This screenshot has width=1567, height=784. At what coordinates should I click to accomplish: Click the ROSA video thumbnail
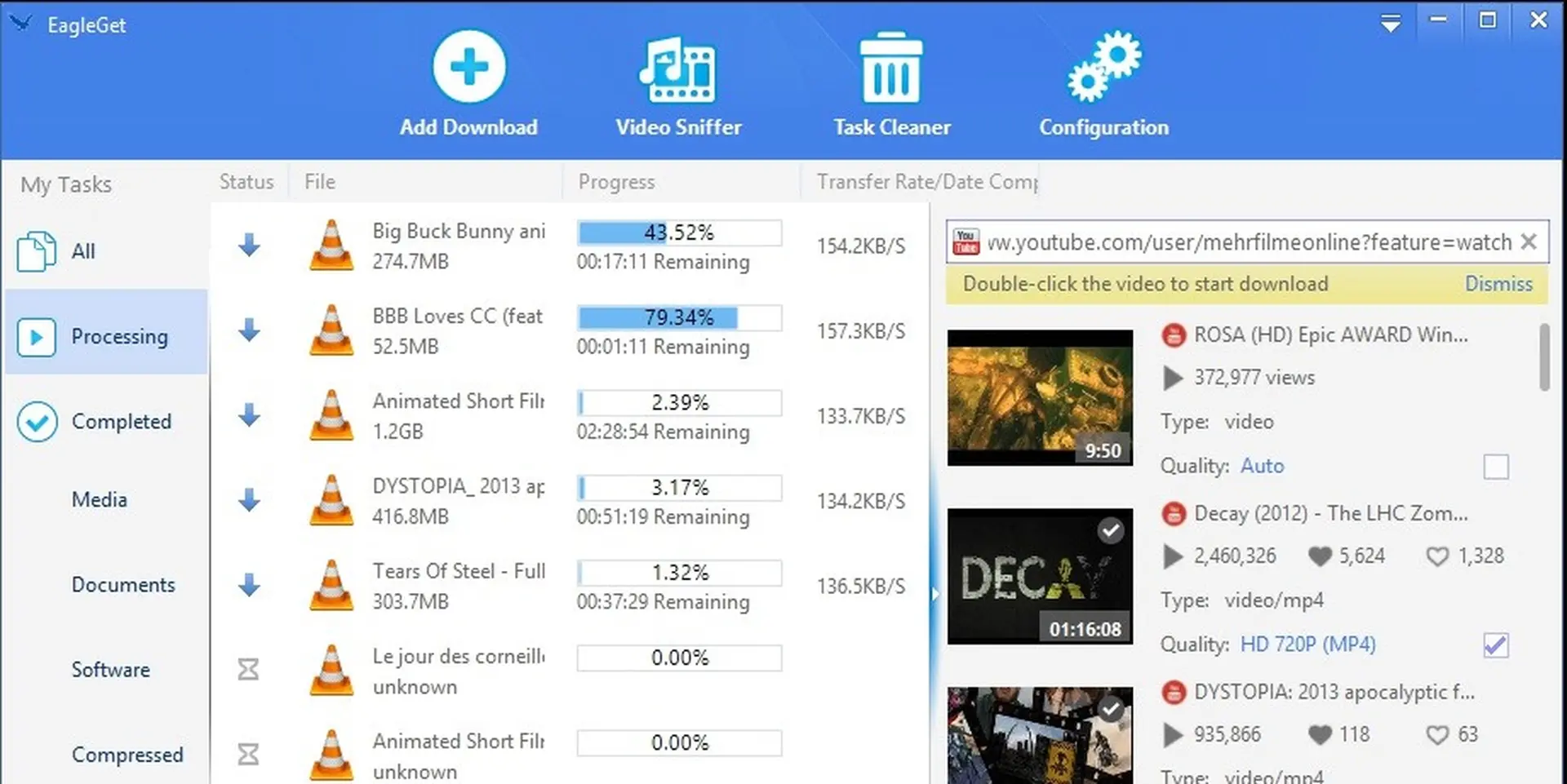[1040, 397]
